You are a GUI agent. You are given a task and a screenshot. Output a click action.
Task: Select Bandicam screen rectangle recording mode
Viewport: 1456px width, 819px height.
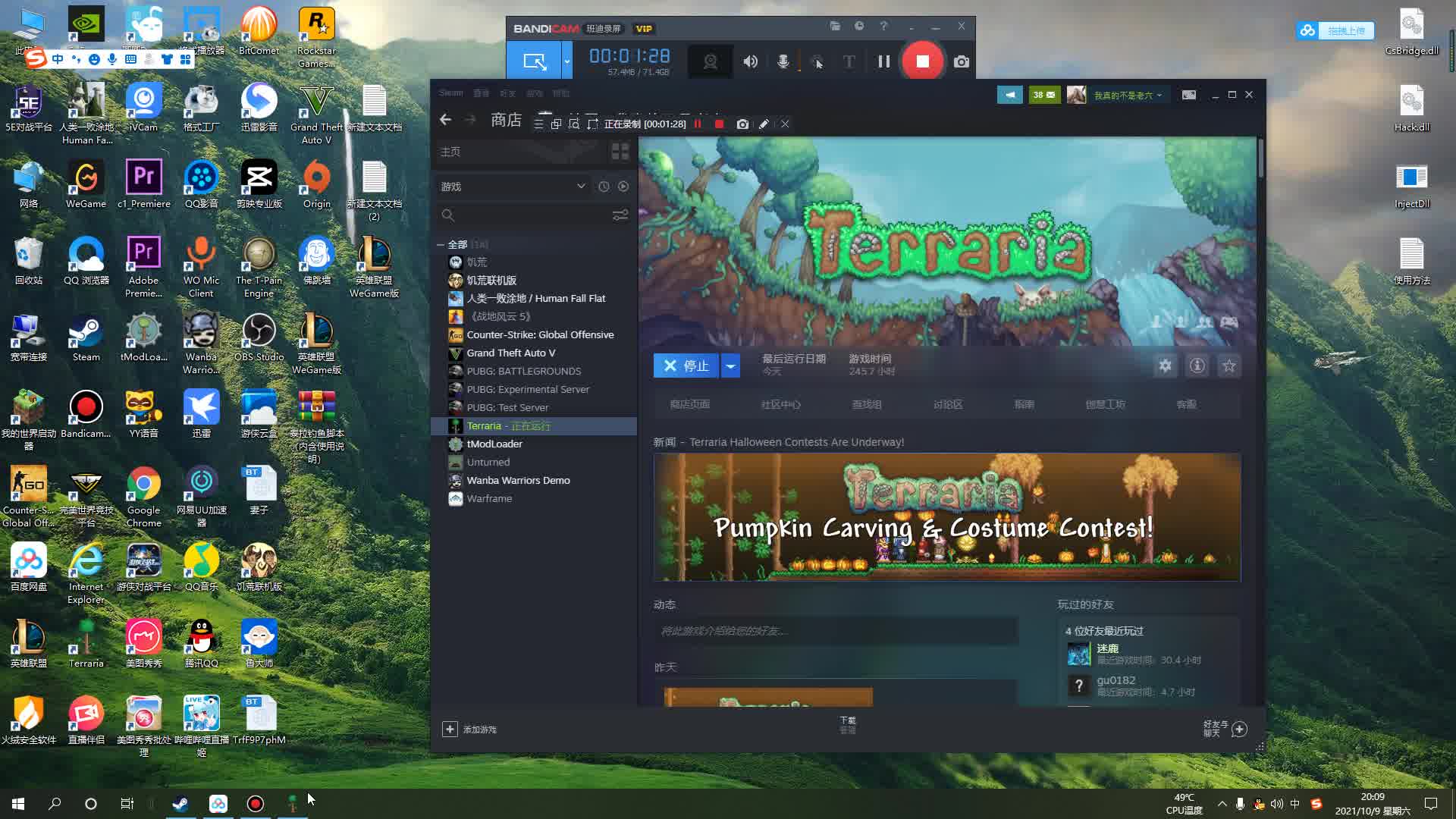[x=534, y=61]
